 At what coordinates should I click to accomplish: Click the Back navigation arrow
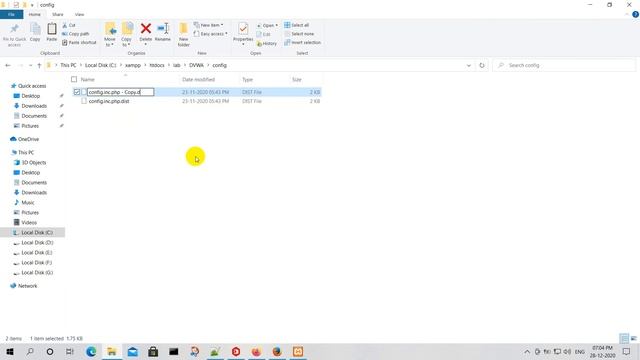pos(8,65)
